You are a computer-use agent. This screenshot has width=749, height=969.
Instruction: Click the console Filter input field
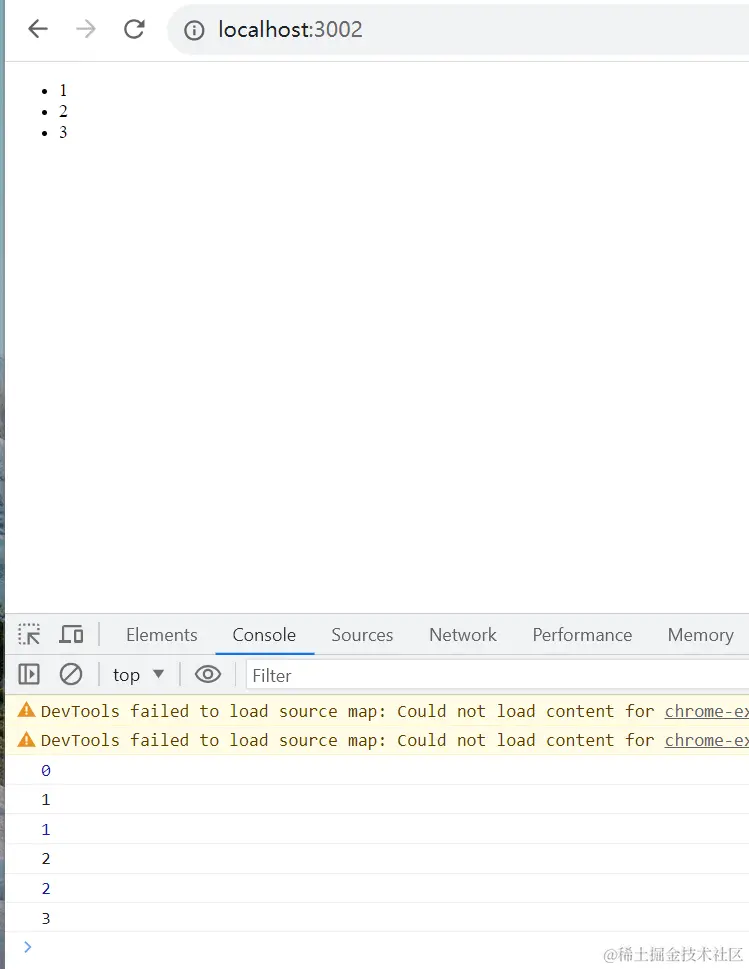coord(498,675)
